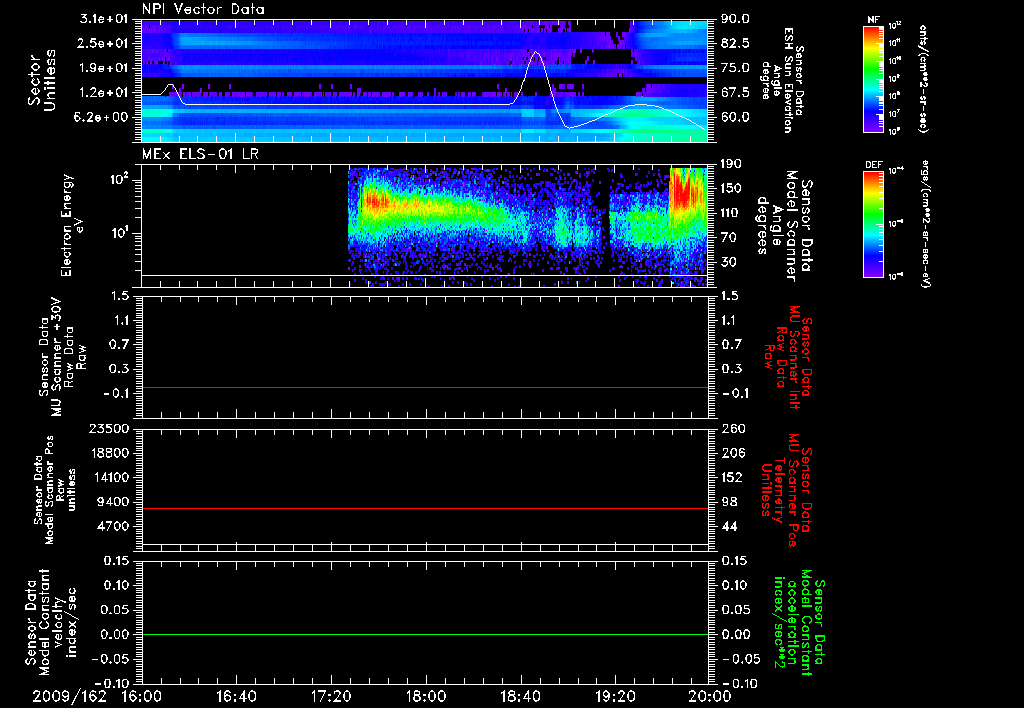The width and height of the screenshot is (1024, 708).
Task: Click the NPI Vector Data spectrogram plot
Action: click(424, 80)
